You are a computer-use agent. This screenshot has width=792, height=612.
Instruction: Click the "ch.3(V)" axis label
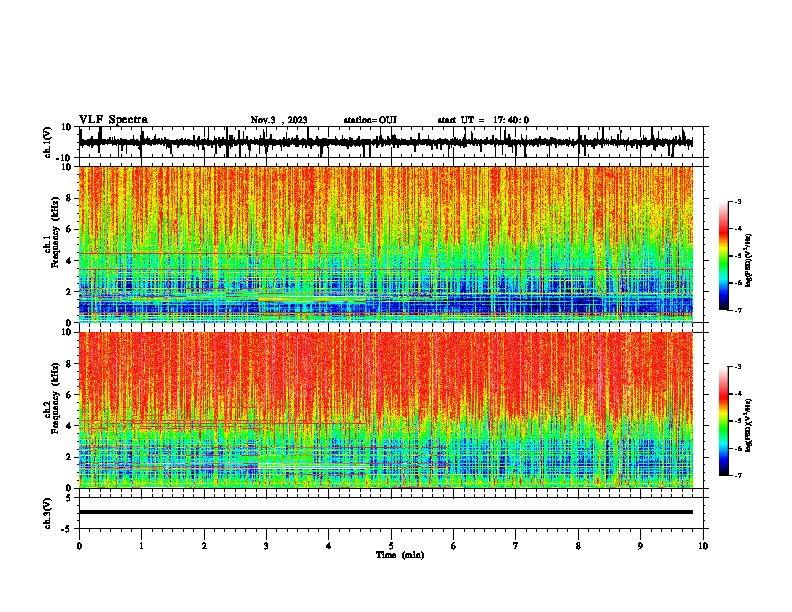(48, 513)
